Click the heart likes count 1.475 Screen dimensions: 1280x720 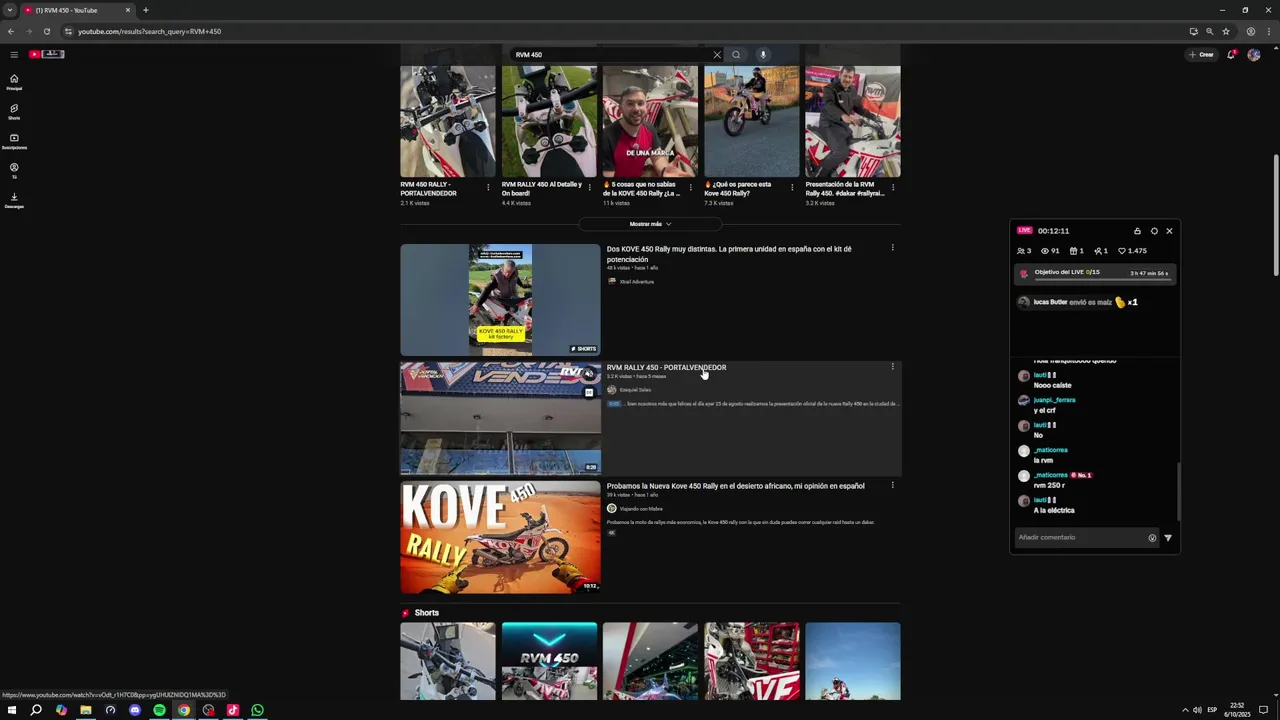[x=1132, y=251]
